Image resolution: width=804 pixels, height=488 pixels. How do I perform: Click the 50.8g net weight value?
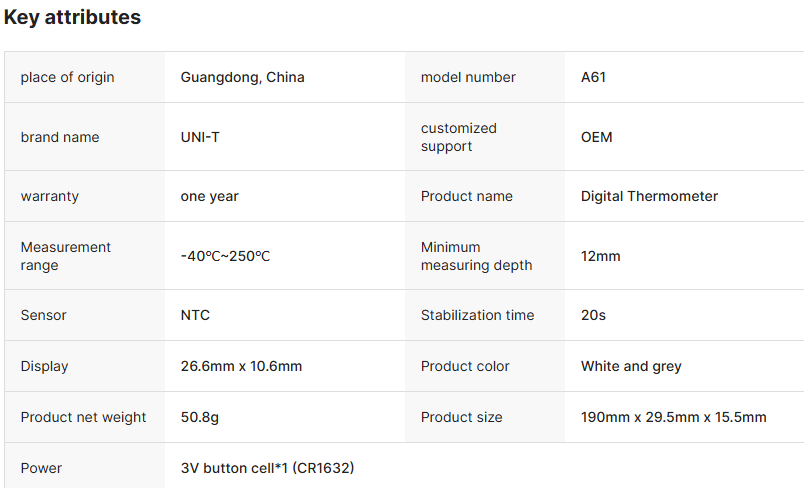point(201,417)
